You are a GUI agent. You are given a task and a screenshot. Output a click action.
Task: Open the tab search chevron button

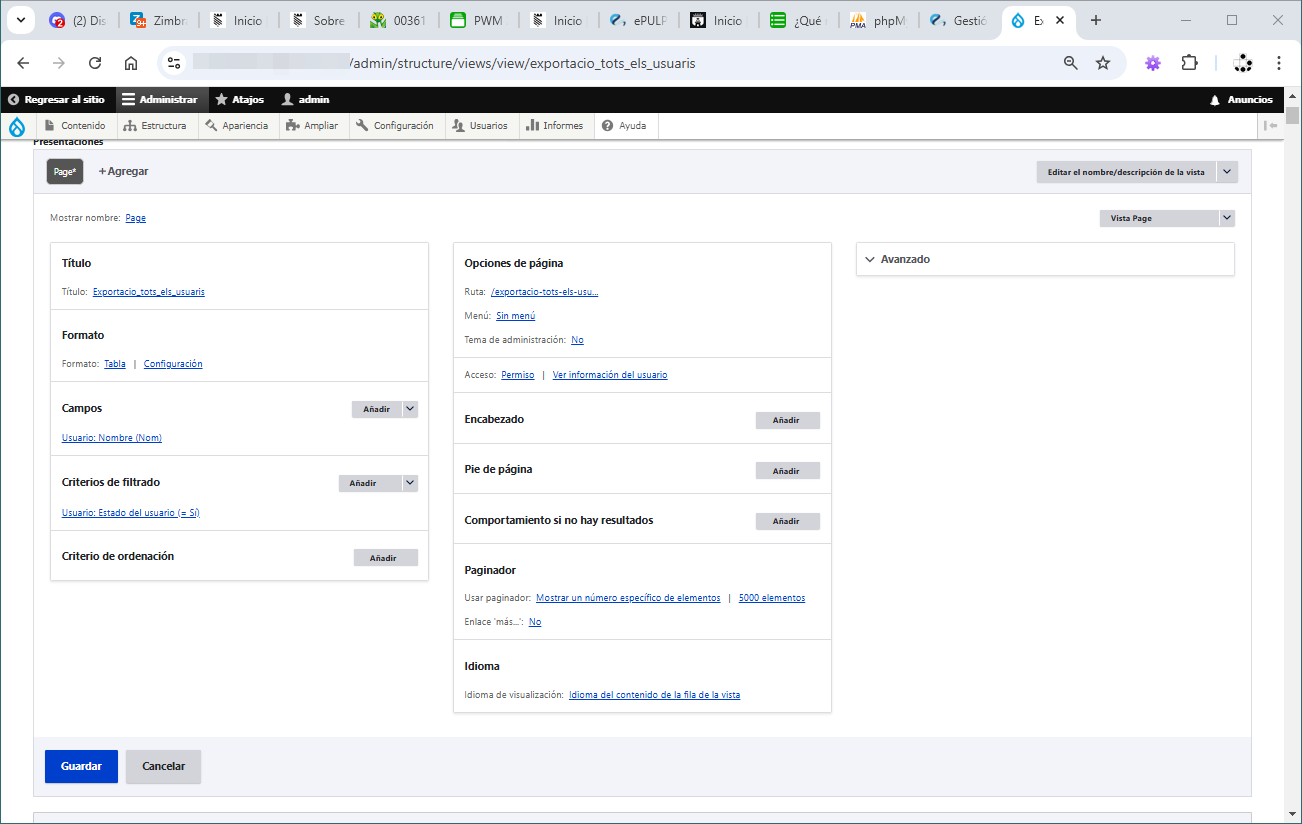[19, 20]
